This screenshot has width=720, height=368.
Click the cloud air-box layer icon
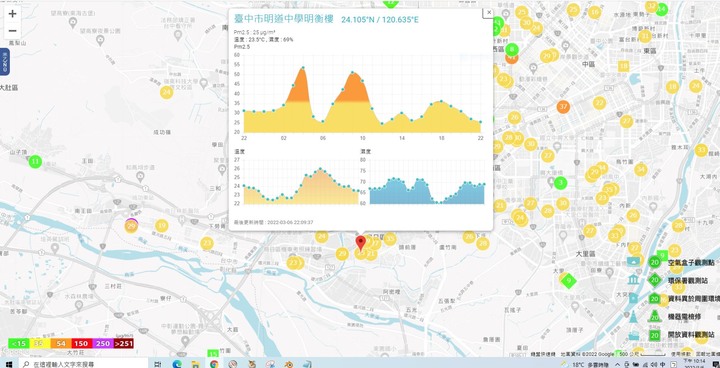click(x=634, y=262)
